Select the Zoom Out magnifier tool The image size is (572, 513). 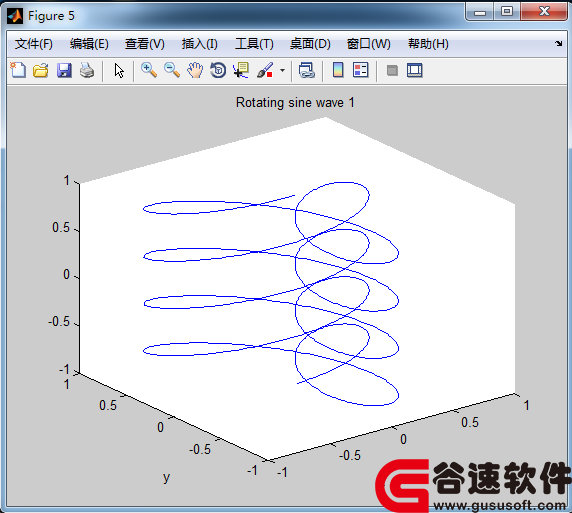172,70
